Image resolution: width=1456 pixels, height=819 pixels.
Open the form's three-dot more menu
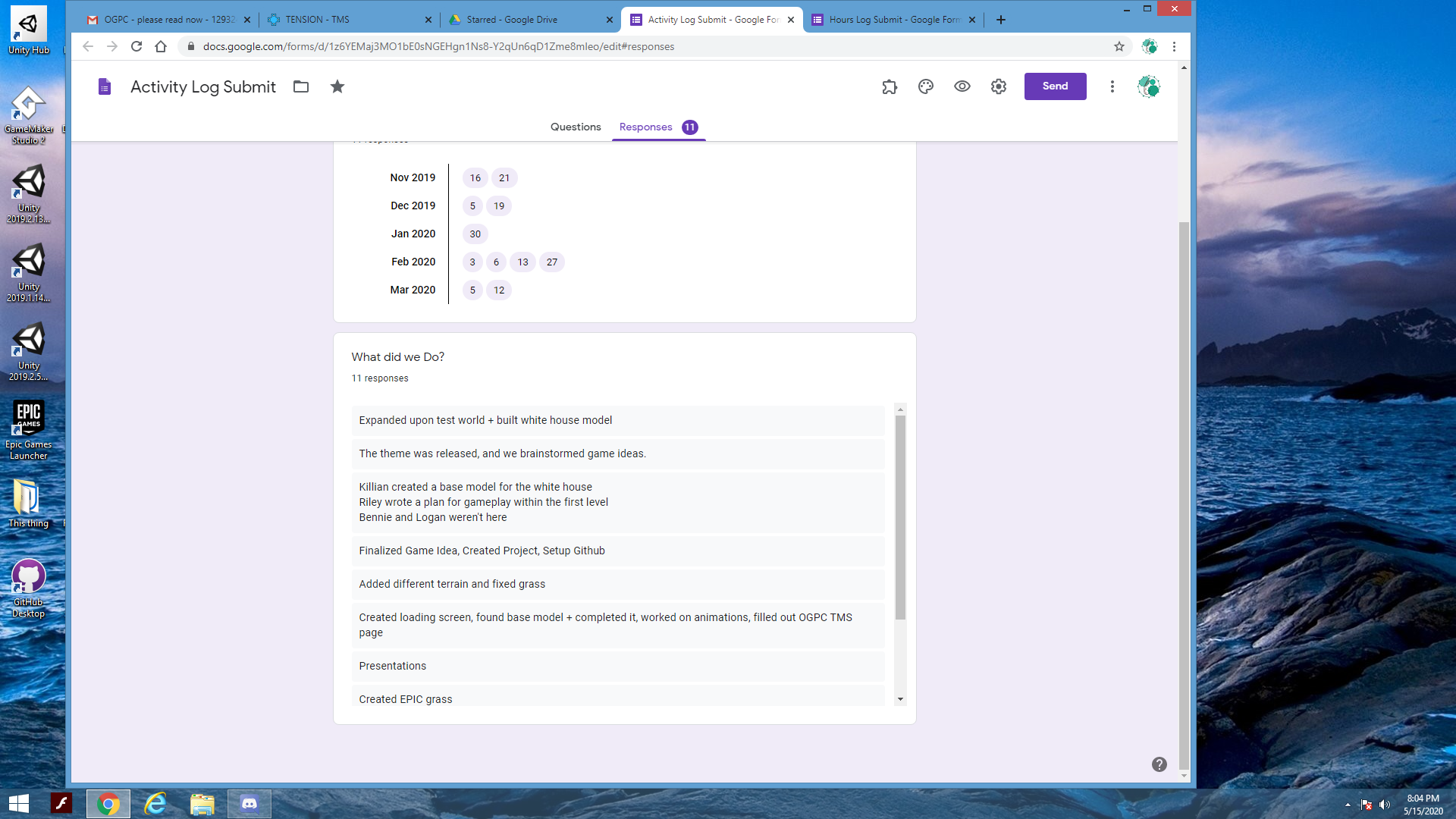pos(1112,86)
